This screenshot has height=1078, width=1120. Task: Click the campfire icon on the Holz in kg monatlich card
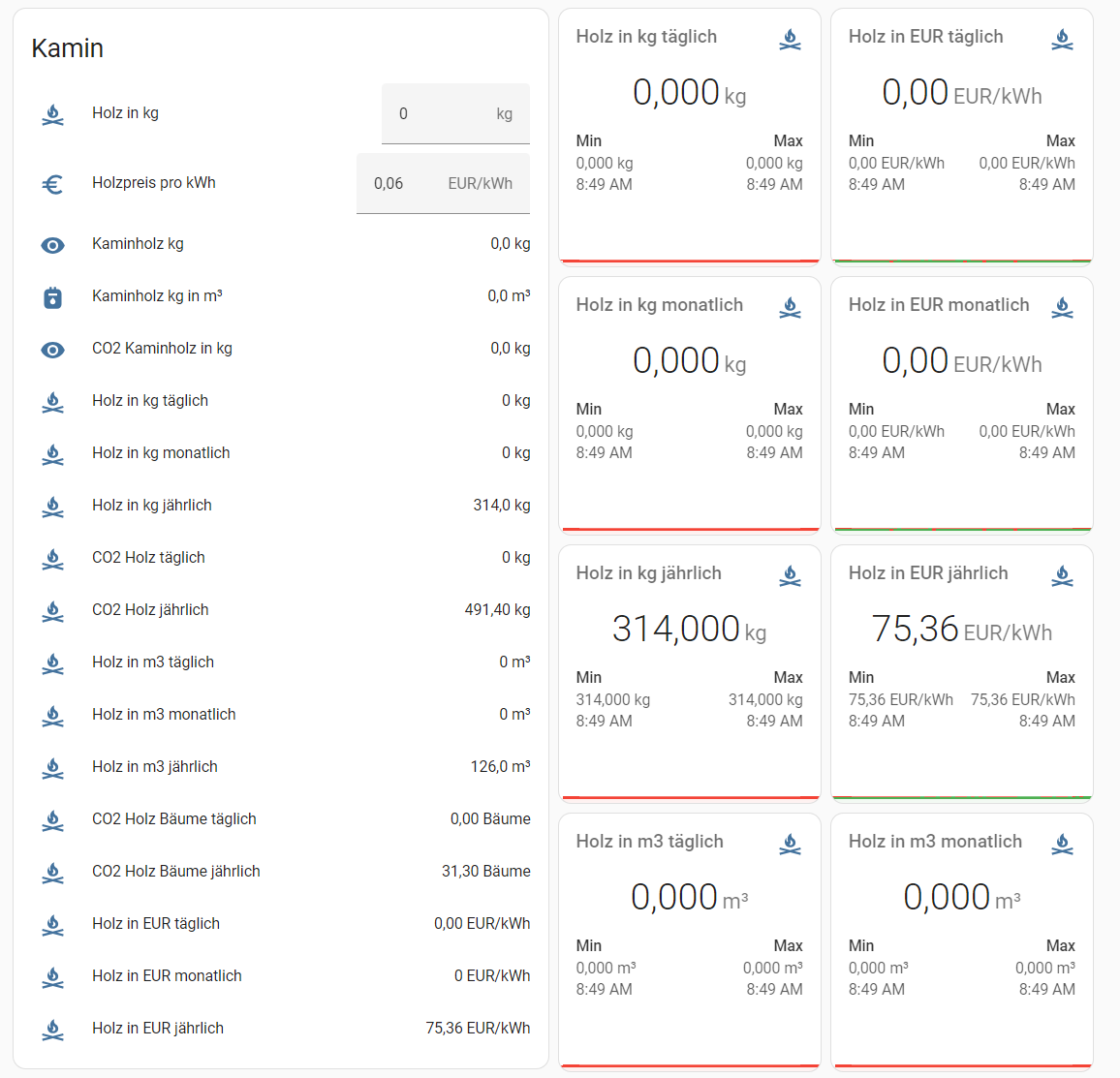[x=790, y=308]
